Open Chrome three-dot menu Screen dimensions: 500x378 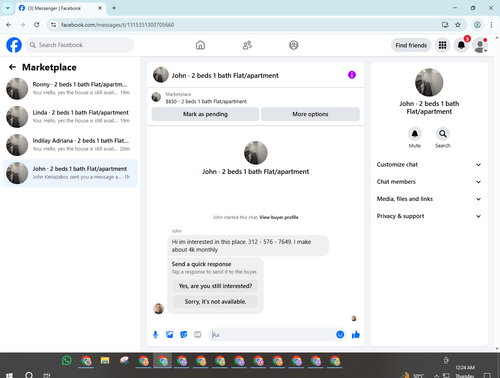click(491, 25)
